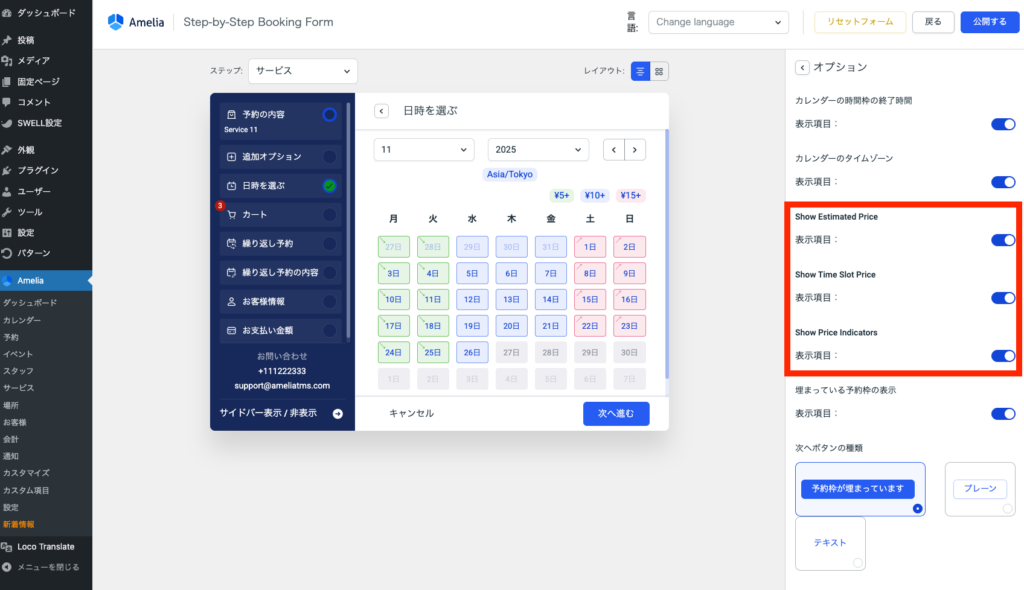Click the 公開する button
1024x590 pixels.
coord(989,22)
